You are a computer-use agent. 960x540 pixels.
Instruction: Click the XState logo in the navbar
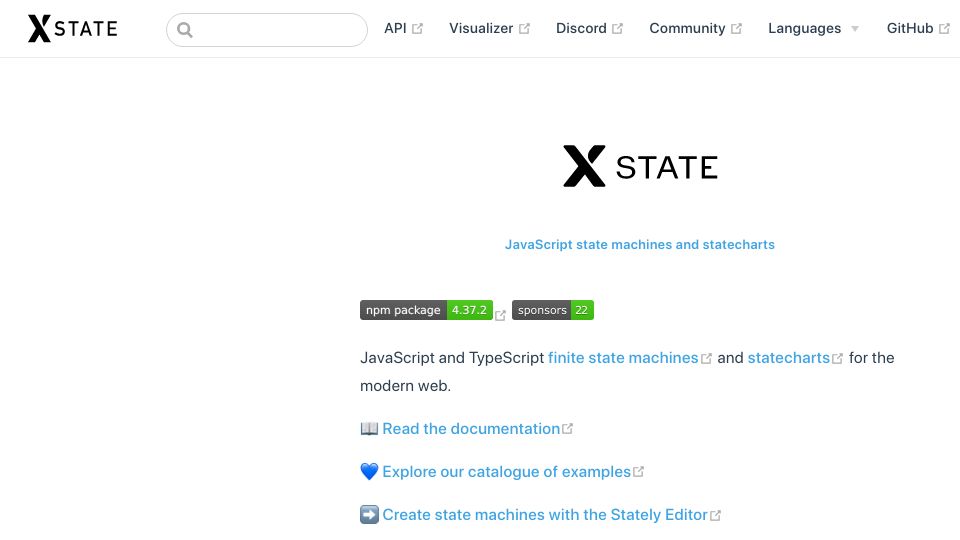tap(72, 29)
